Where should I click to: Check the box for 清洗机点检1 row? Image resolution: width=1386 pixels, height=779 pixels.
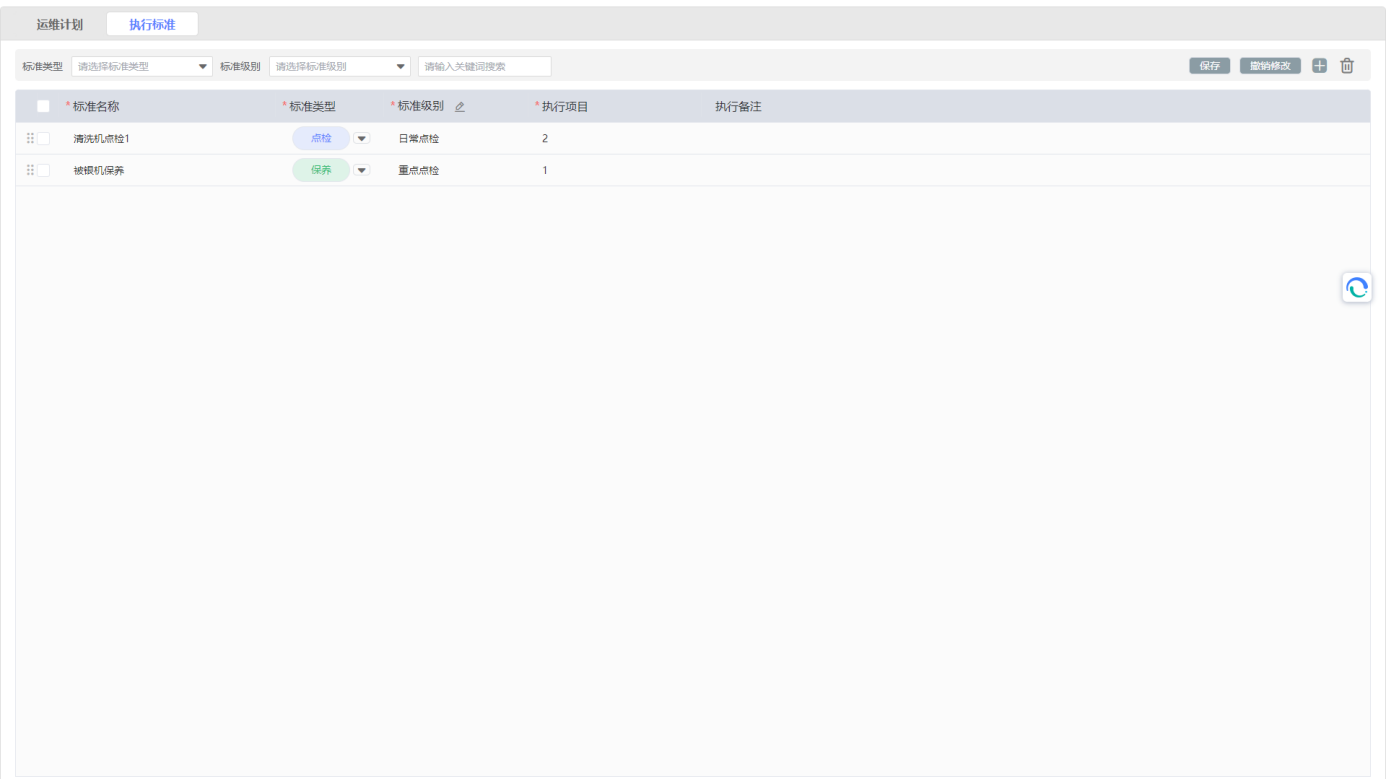[x=44, y=139]
